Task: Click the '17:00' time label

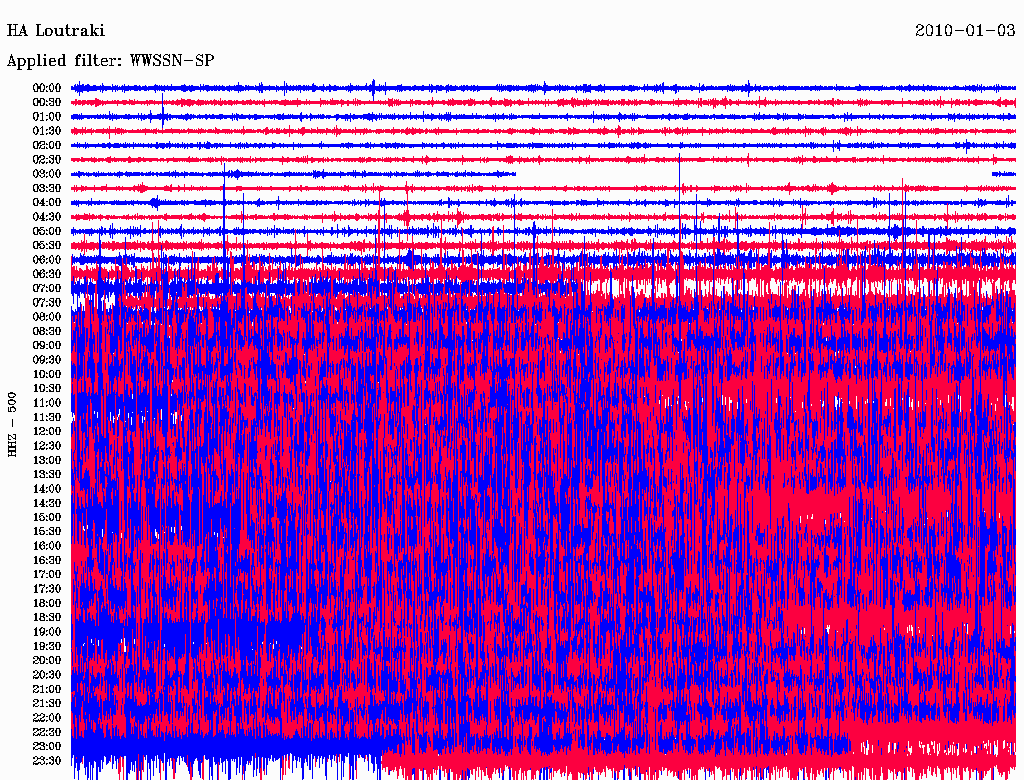Action: (47, 574)
